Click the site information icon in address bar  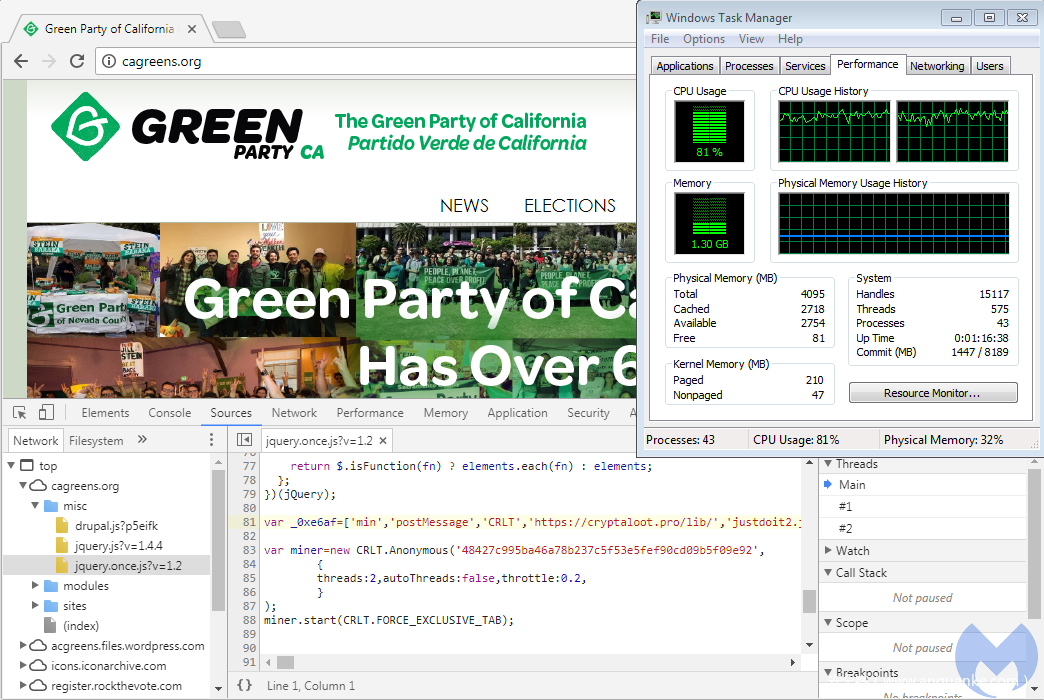[108, 62]
